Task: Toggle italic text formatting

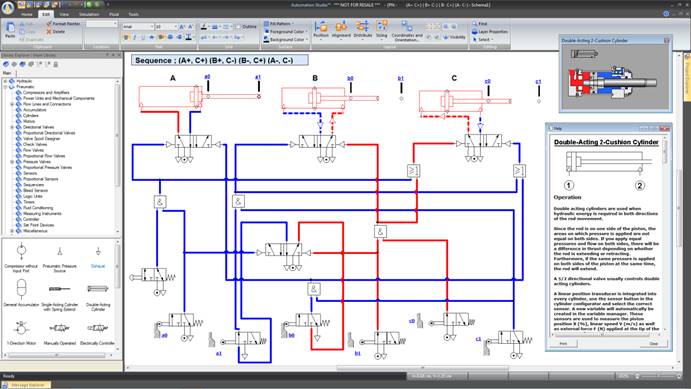Action: (x=135, y=37)
